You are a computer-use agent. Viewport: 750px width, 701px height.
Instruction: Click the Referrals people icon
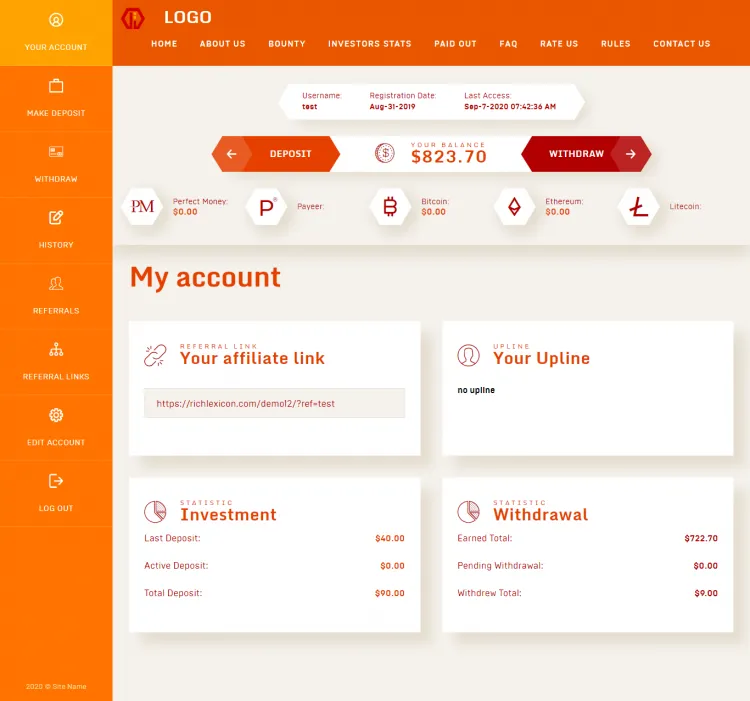click(56, 284)
